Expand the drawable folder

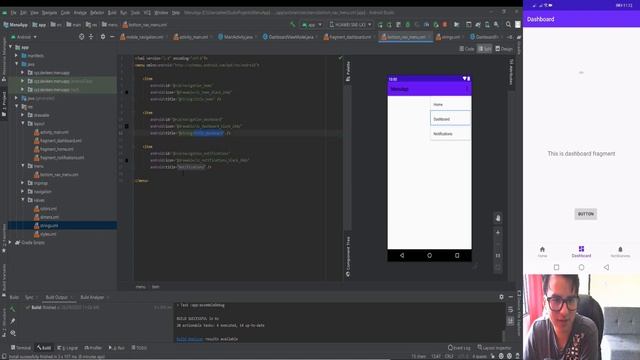23,115
